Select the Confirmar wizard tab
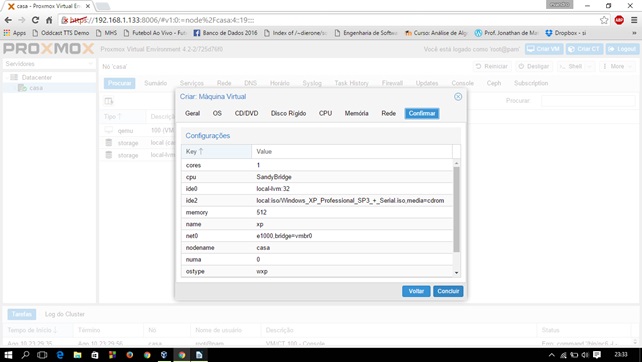 (422, 113)
